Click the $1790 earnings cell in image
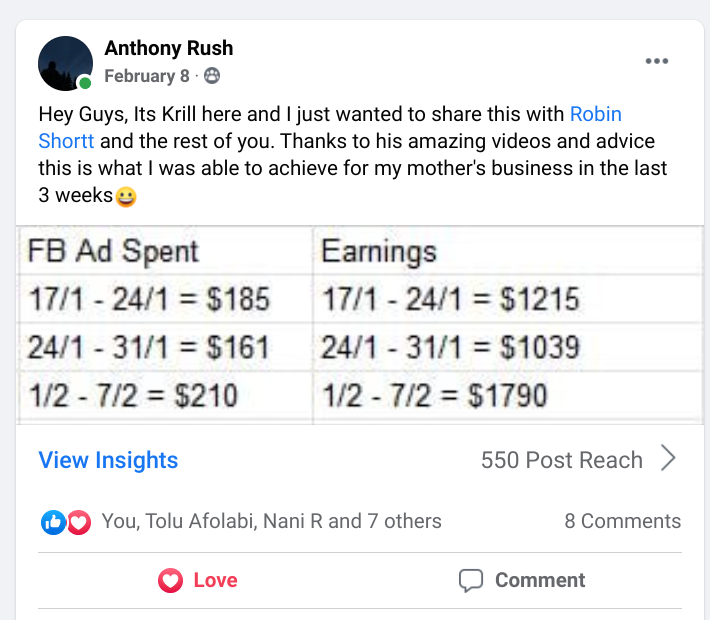710x620 pixels. click(x=435, y=396)
